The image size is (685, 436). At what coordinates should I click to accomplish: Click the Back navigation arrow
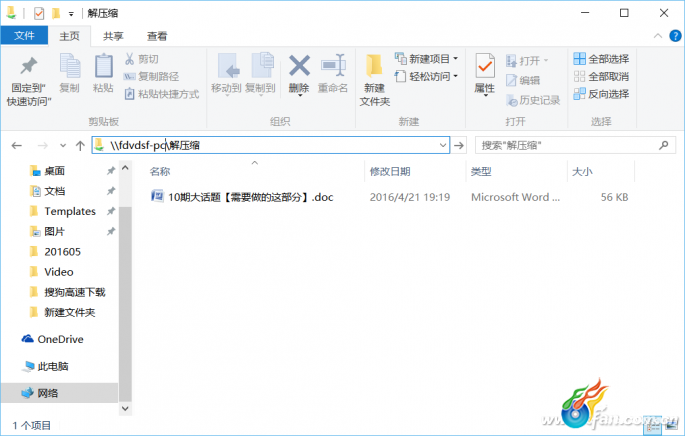pyautogui.click(x=17, y=145)
